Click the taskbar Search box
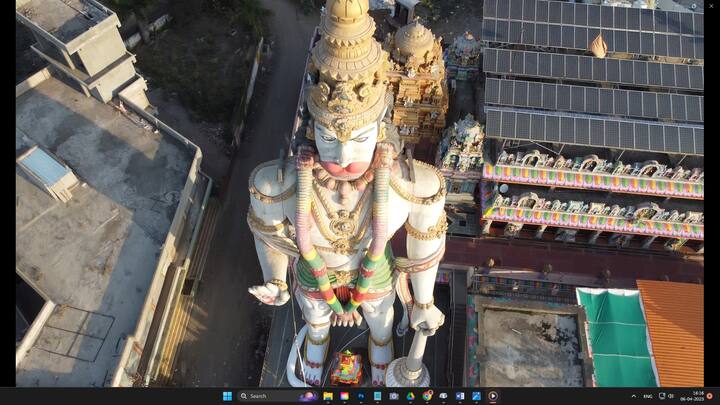Image resolution: width=720 pixels, height=405 pixels. pyautogui.click(x=278, y=396)
